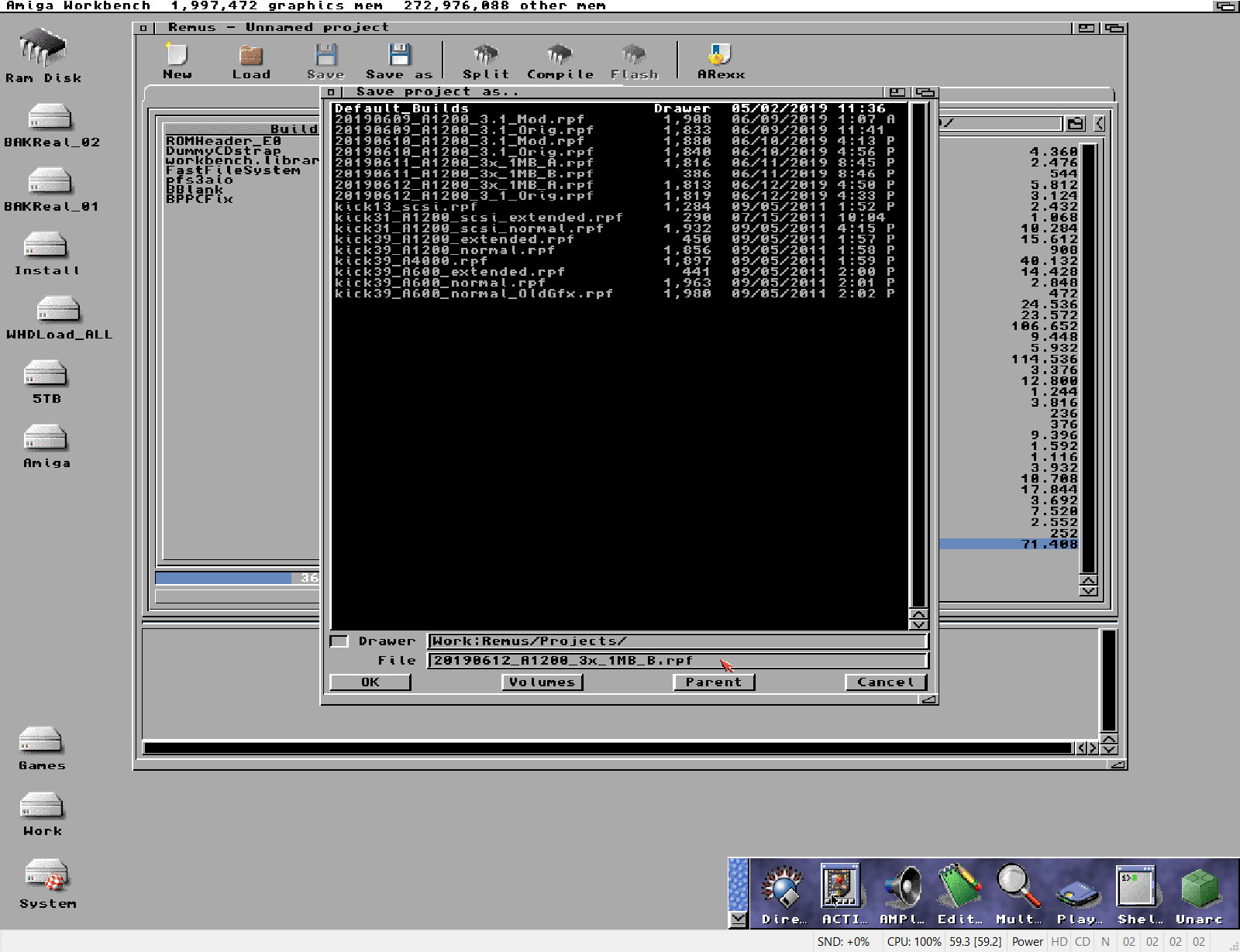1240x952 pixels.
Task: Click the Flash toolbar icon
Action: [x=634, y=61]
